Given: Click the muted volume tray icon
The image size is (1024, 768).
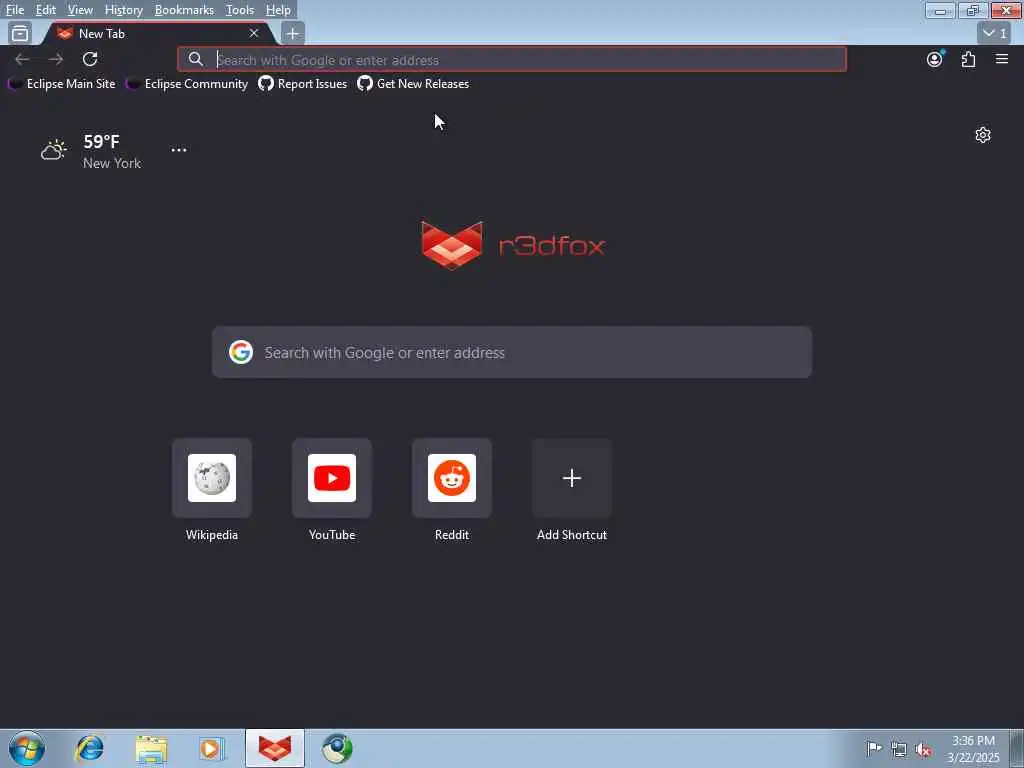Looking at the screenshot, I should [923, 749].
